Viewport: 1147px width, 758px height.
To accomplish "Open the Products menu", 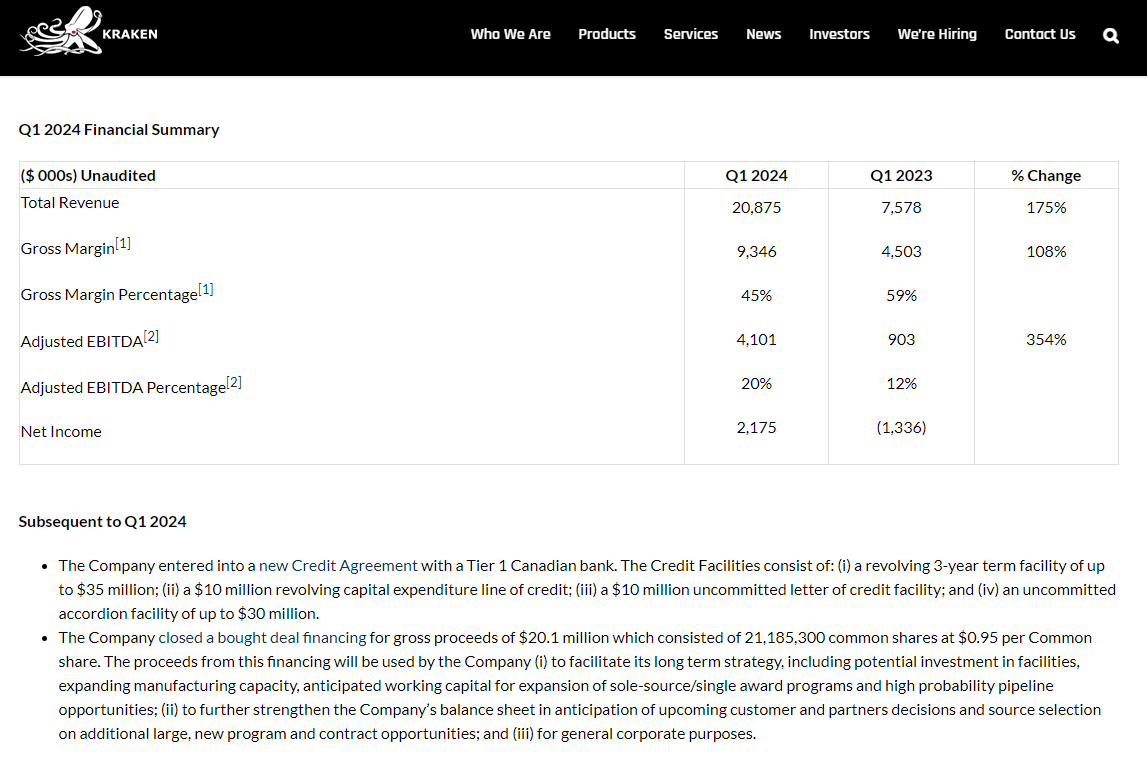I will pos(606,34).
